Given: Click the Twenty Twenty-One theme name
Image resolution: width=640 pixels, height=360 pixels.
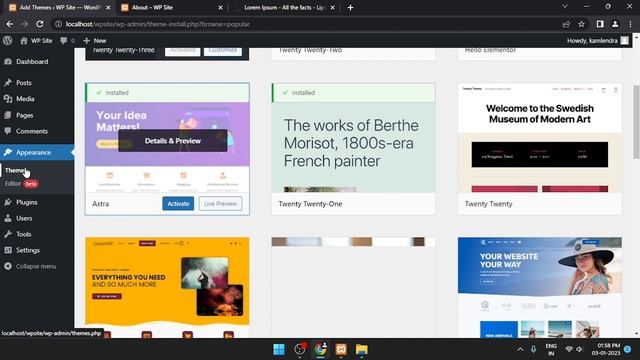Looking at the screenshot, I should point(310,204).
